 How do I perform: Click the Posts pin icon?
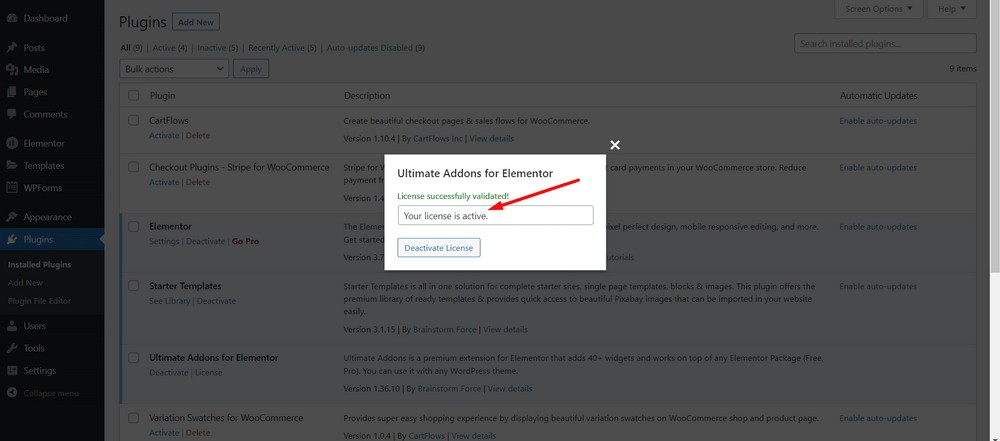(x=11, y=48)
